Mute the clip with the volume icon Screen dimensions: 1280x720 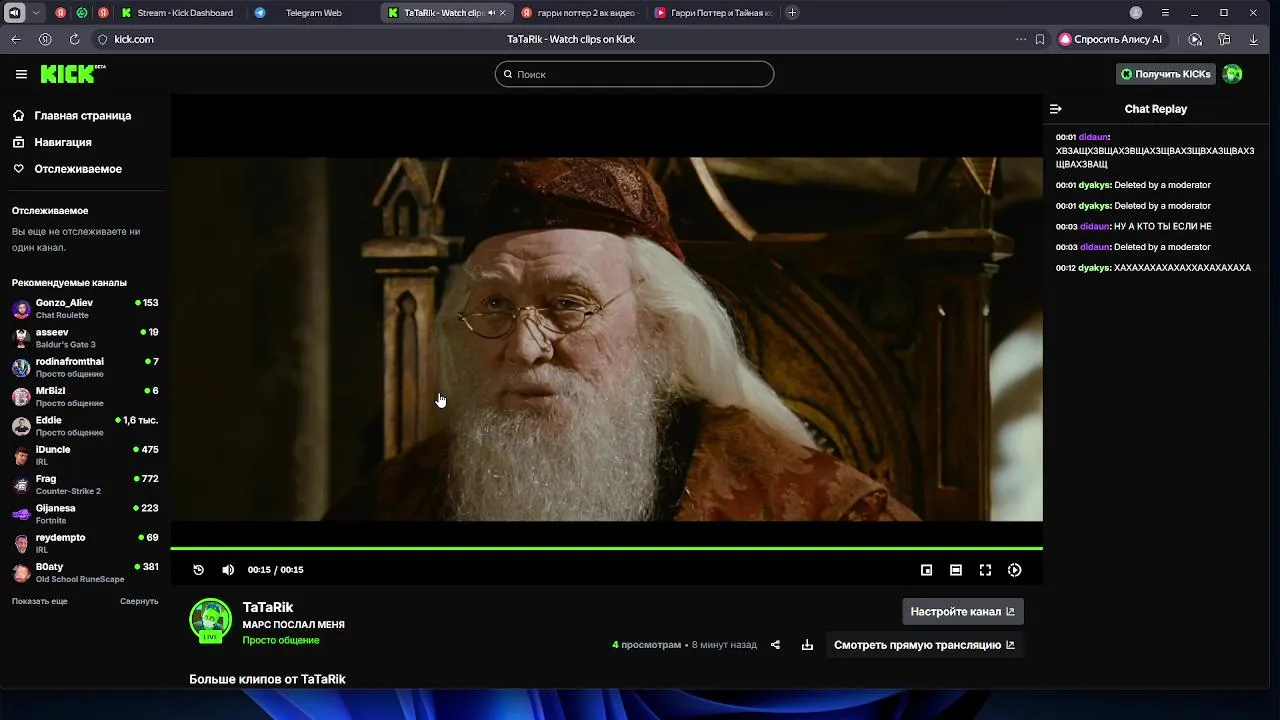click(228, 570)
